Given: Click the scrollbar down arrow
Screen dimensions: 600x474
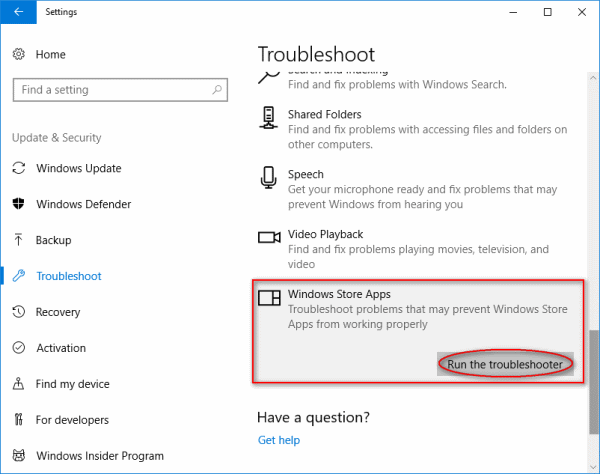Looking at the screenshot, I should 593,467.
